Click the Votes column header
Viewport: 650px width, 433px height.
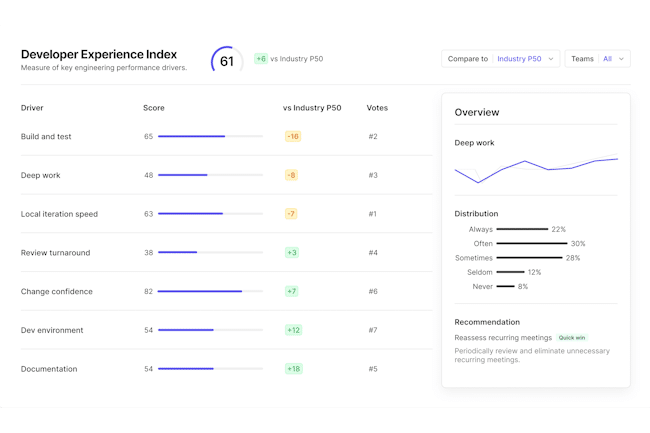[x=377, y=108]
